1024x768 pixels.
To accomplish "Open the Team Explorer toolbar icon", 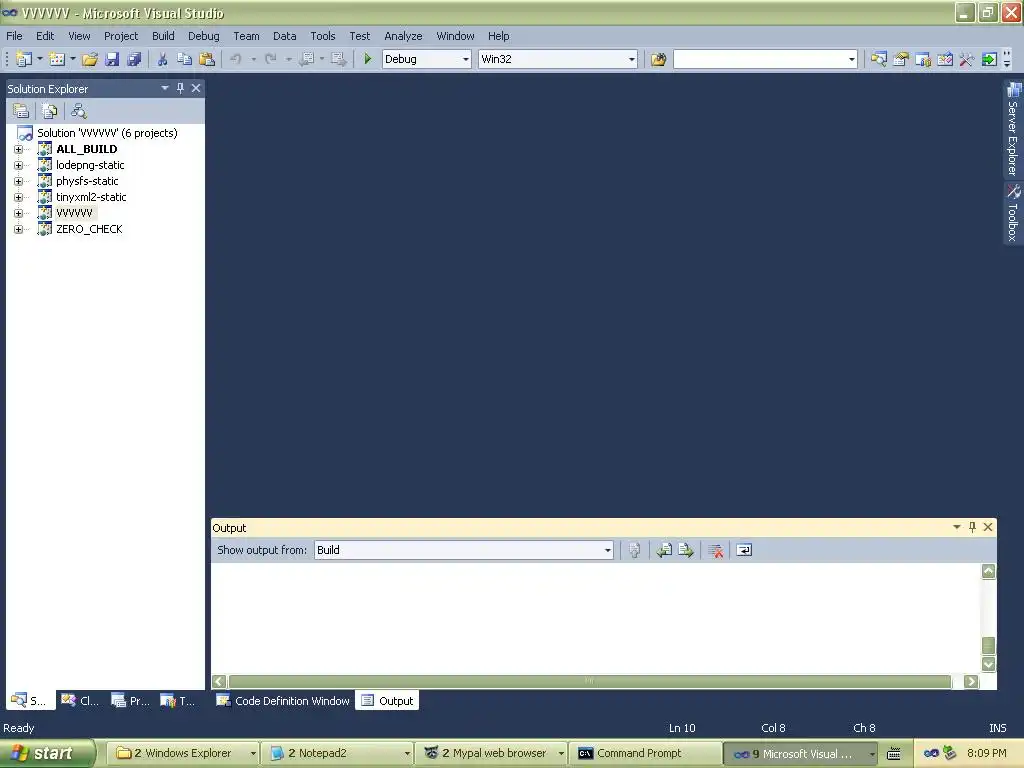I will click(x=923, y=59).
